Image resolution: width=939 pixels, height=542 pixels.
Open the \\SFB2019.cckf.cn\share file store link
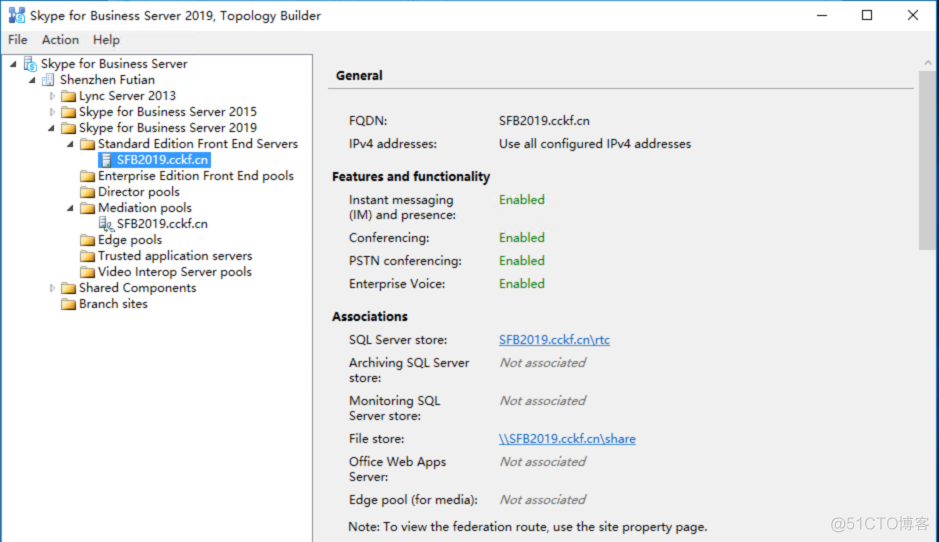[x=567, y=439]
